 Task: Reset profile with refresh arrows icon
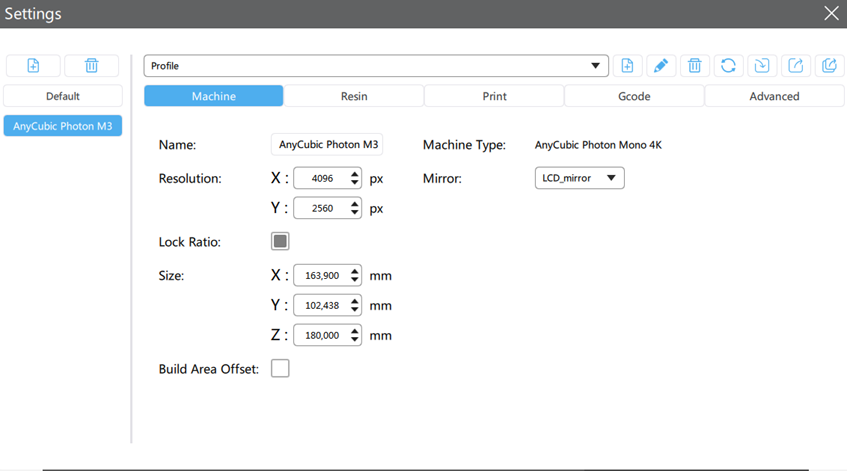728,66
